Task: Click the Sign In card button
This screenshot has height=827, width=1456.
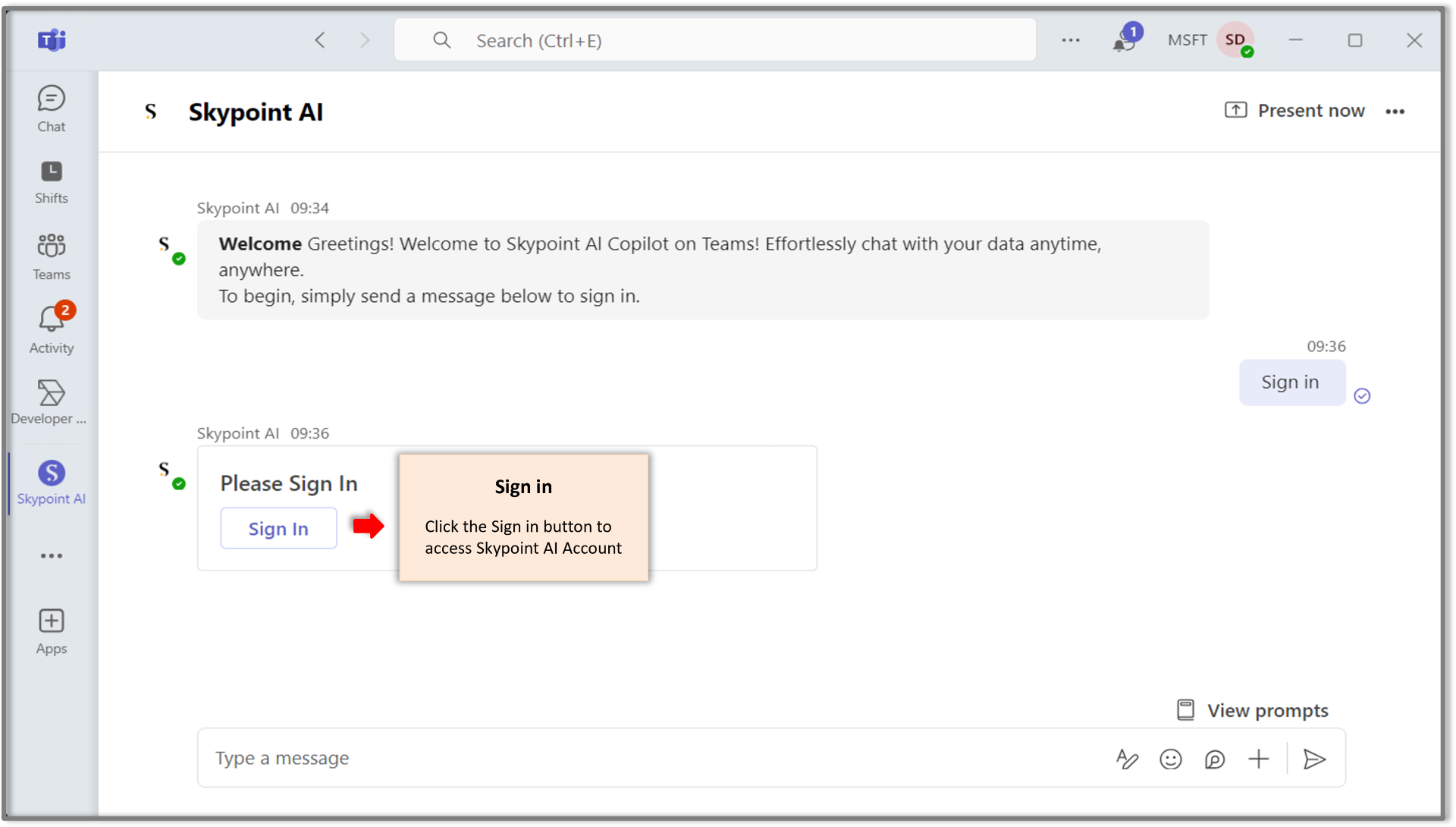Action: 278,528
